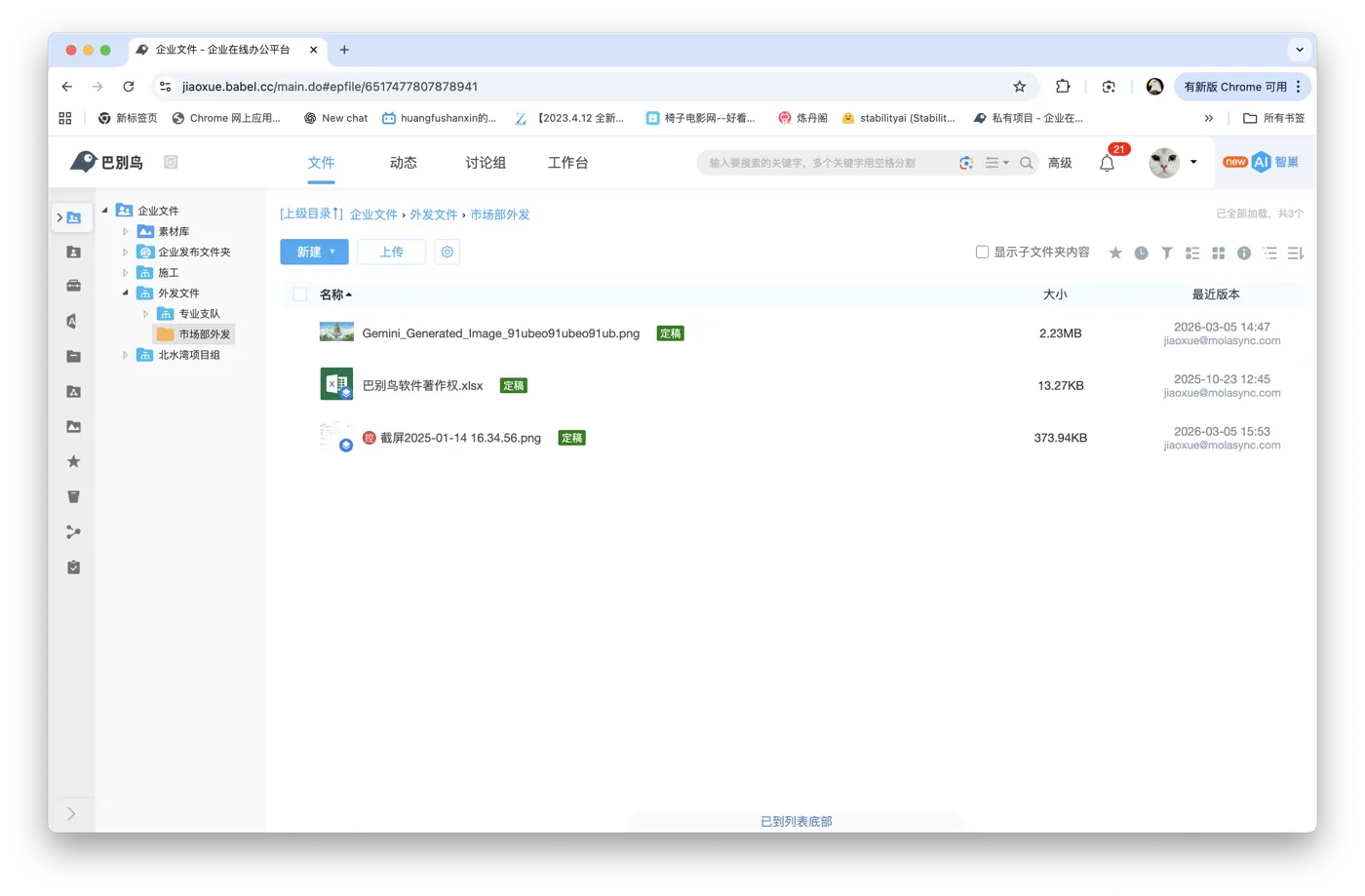Screen dimensions: 1365x896
Task: Open the enterprise files sidebar icon
Action: pos(74,217)
